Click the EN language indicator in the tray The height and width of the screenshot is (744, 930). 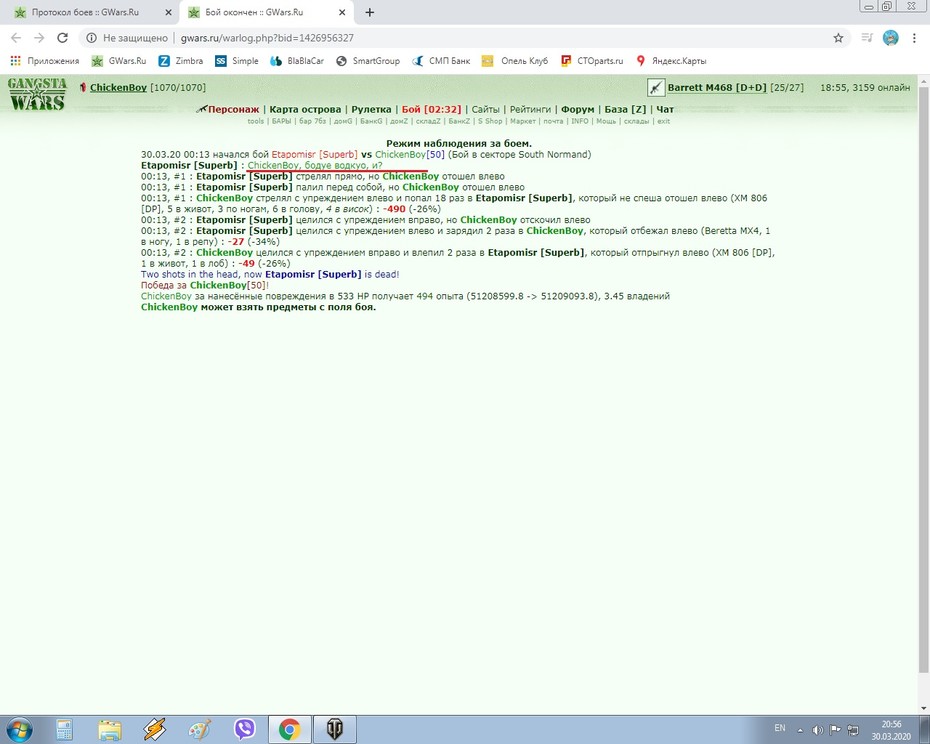click(x=780, y=728)
